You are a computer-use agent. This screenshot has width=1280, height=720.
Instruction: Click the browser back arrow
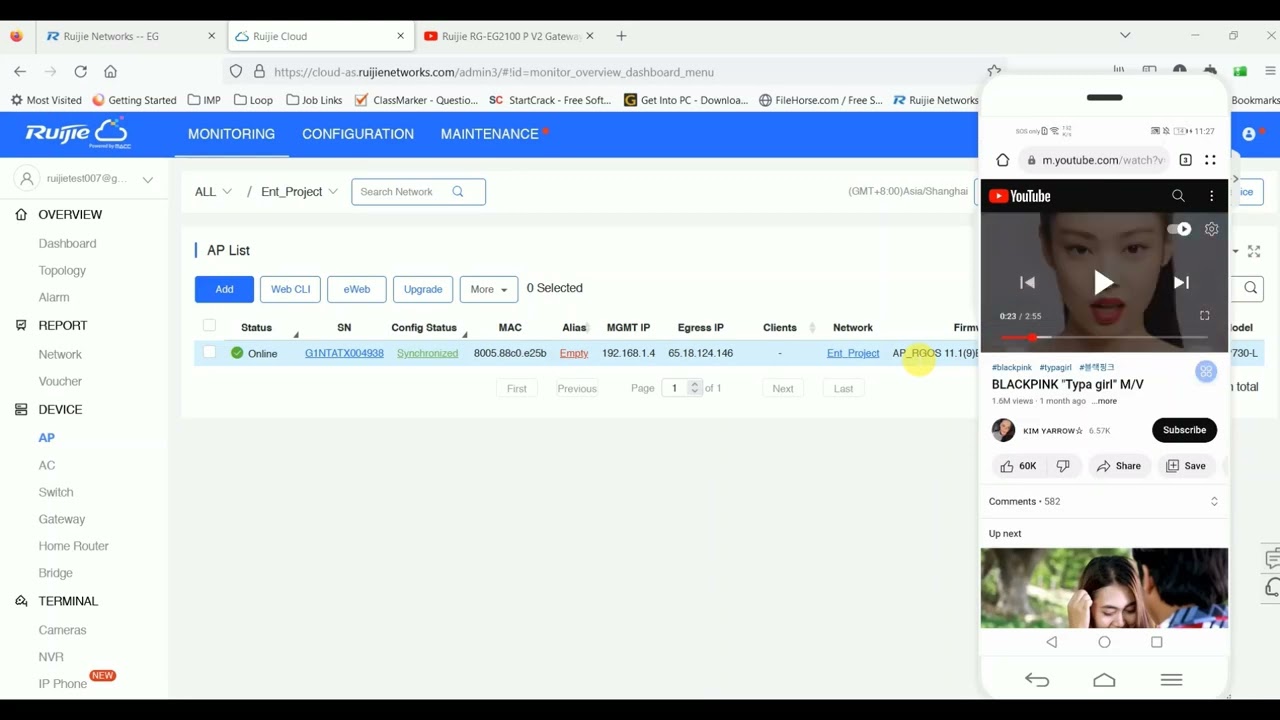point(20,72)
